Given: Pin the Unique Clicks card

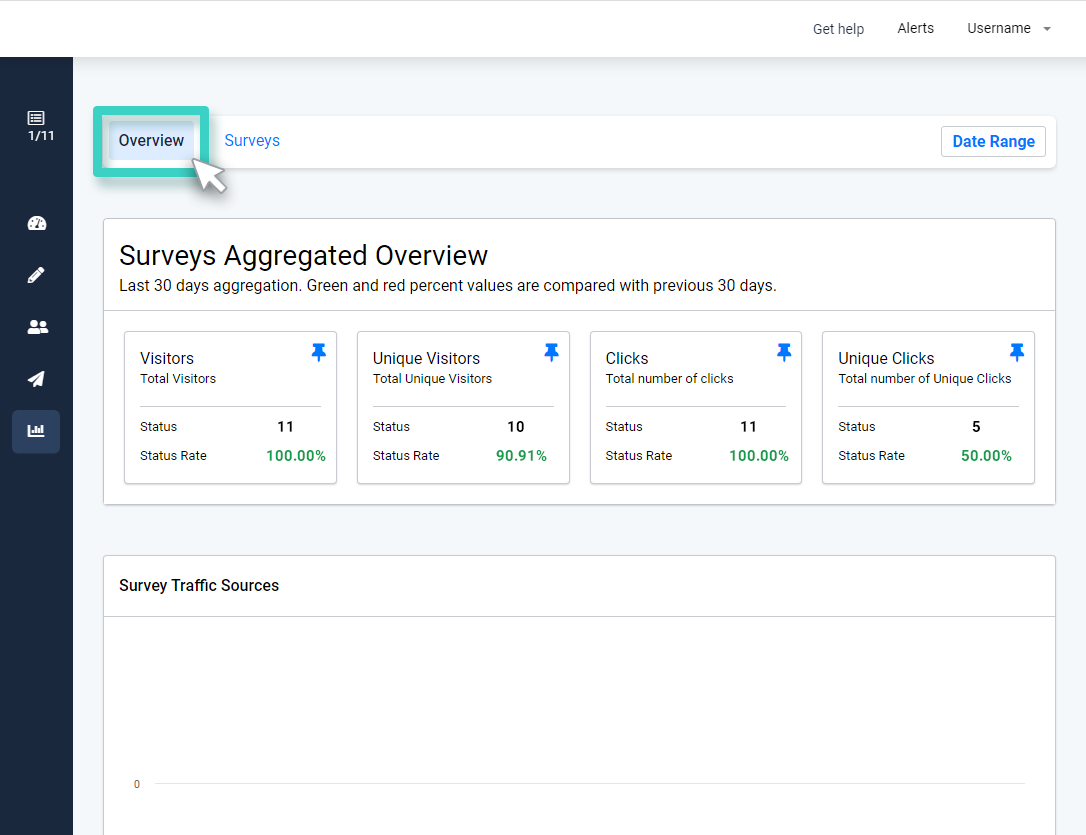Looking at the screenshot, I should pyautogui.click(x=1017, y=352).
